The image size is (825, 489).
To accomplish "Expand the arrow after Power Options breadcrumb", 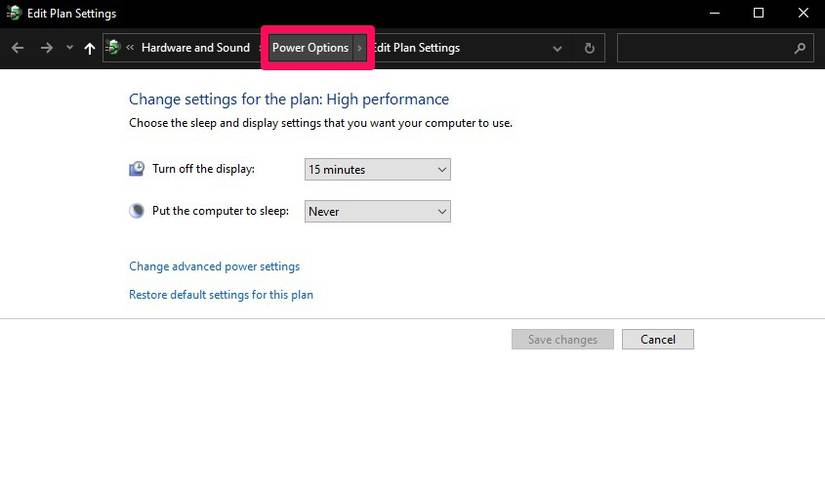I will click(359, 48).
